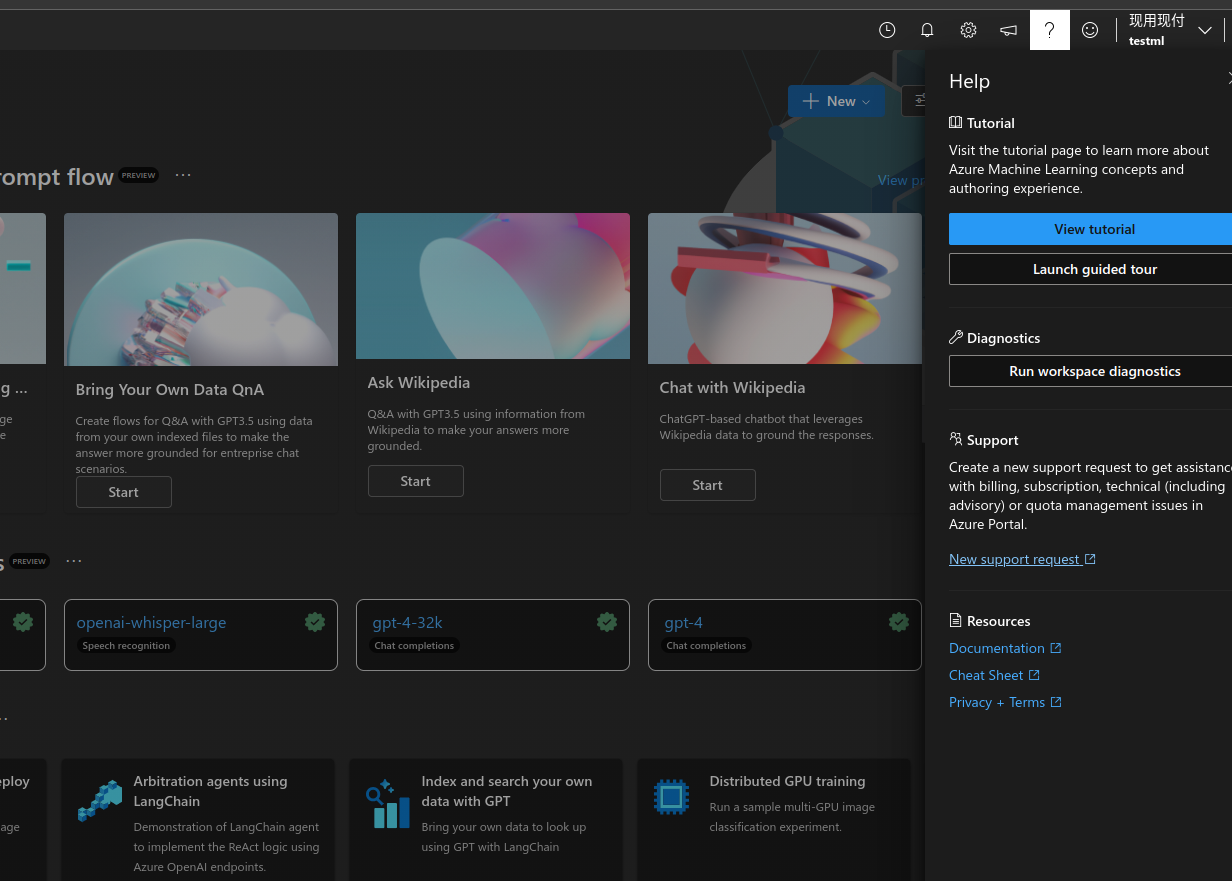Click the Support person icon
Viewport: 1232px width, 881px height.
956,439
